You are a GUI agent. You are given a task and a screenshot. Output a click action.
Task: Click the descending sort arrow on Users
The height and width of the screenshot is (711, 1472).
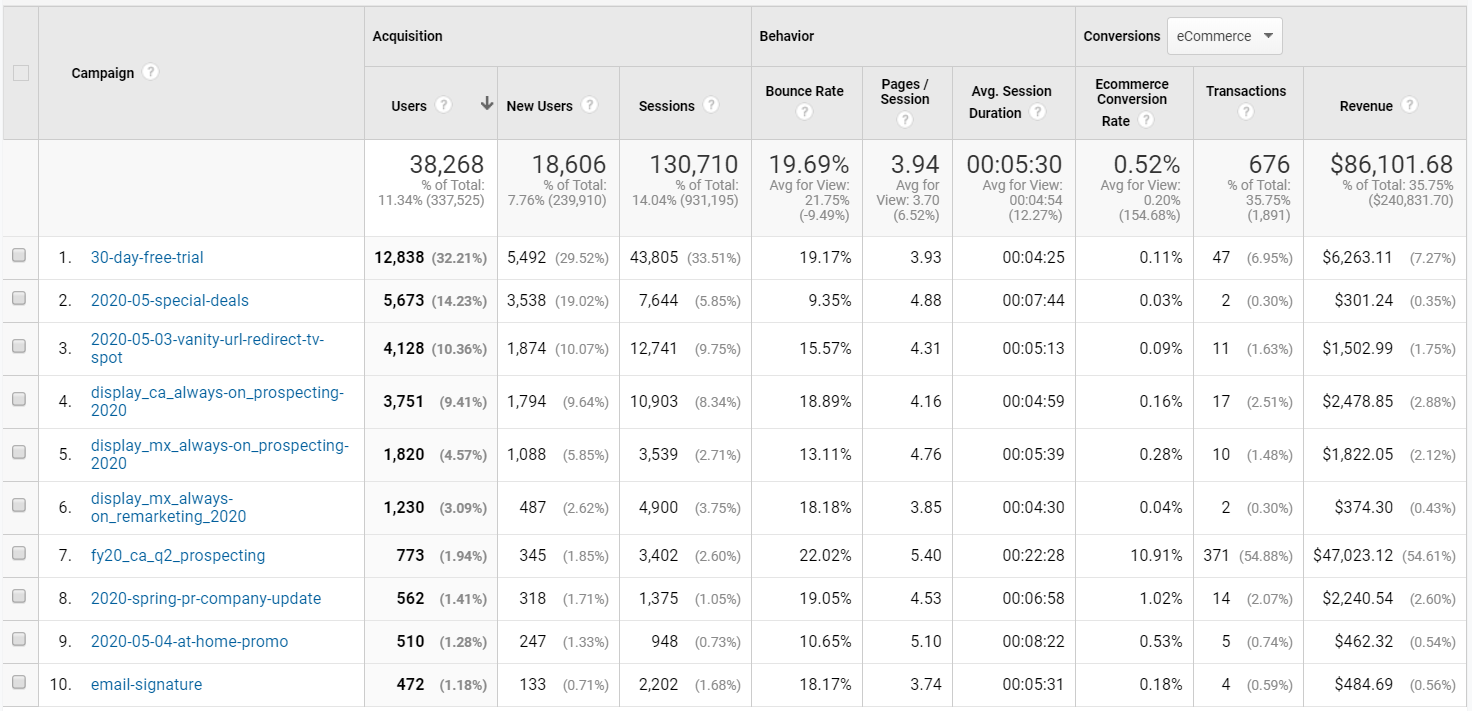coord(487,105)
